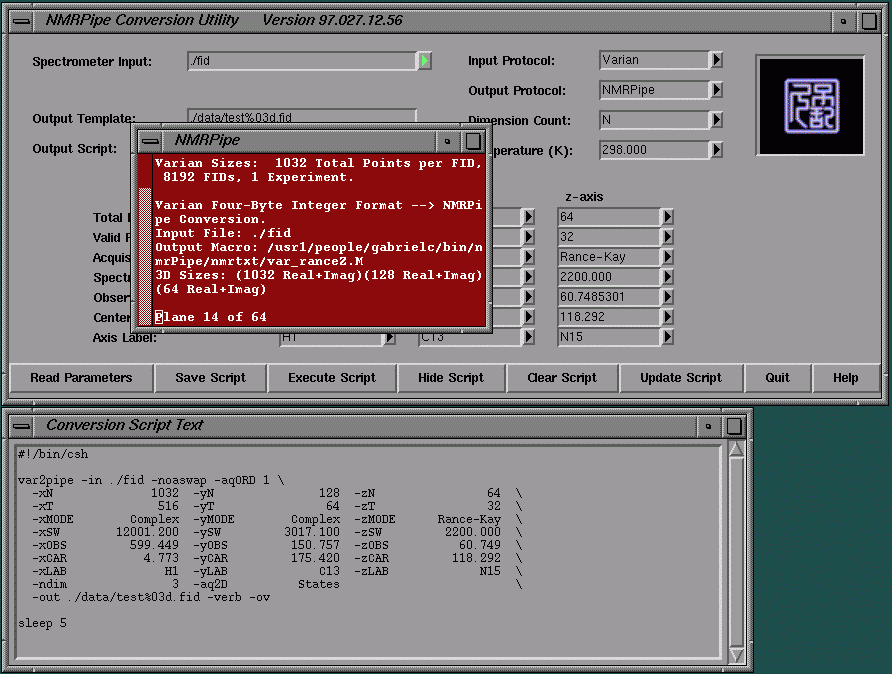Open the Temperature value dropdown arrow
Image resolution: width=892 pixels, height=674 pixels.
pyautogui.click(x=716, y=150)
